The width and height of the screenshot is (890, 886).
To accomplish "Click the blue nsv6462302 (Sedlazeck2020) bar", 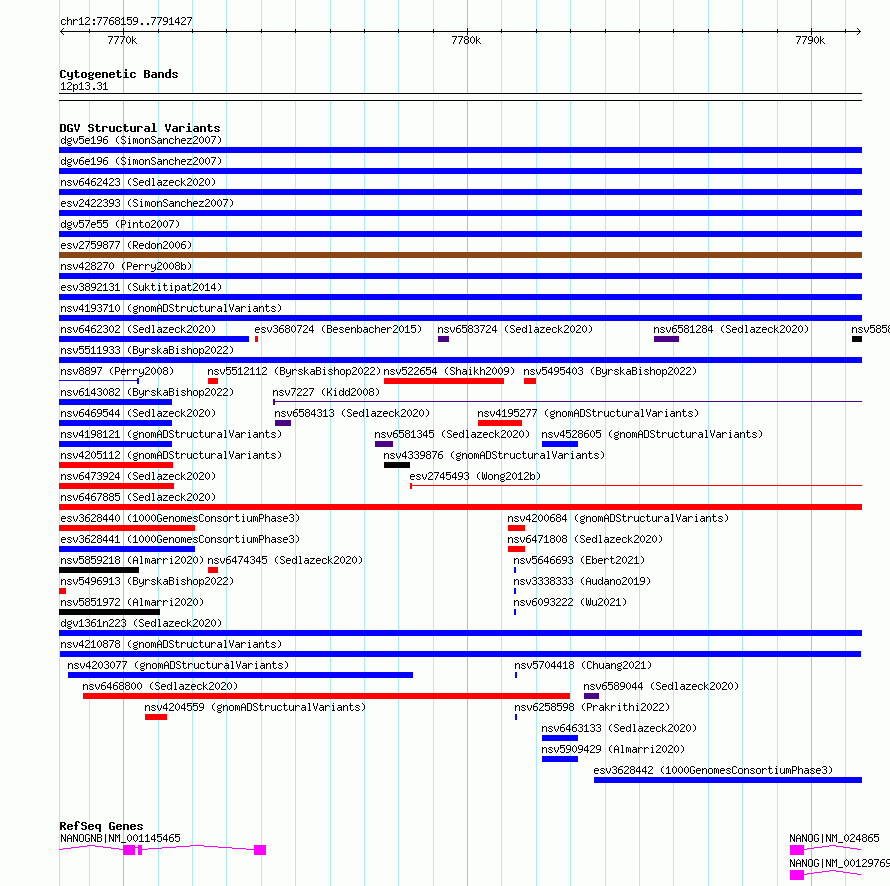I will click(x=154, y=339).
